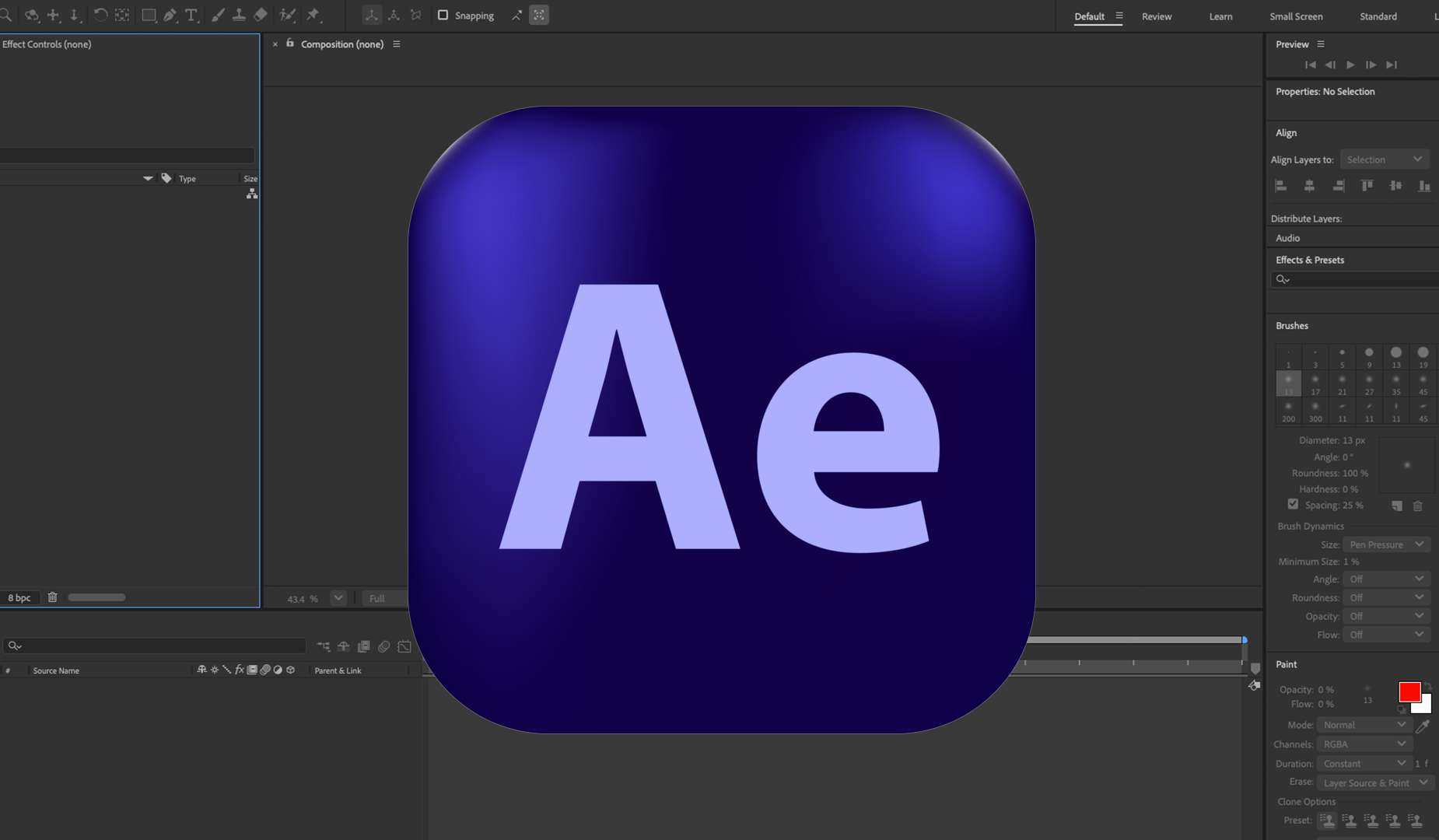Select the Rectangle shape tool
The width and height of the screenshot is (1439, 840).
[x=149, y=15]
